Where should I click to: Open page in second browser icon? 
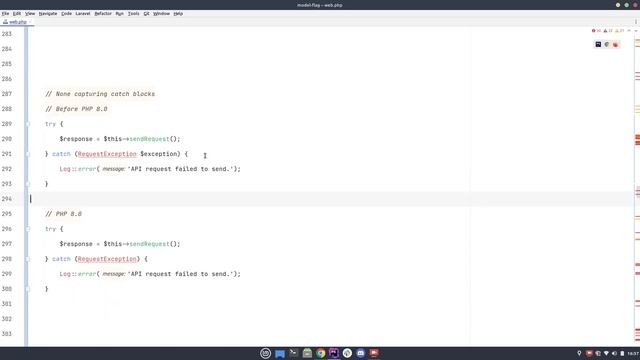click(607, 44)
